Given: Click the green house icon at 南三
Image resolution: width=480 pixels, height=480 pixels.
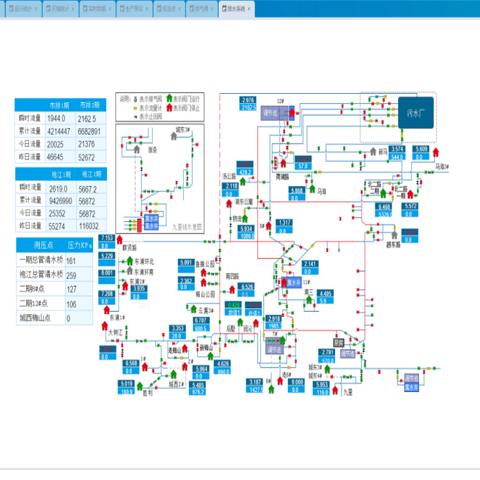Looking at the screenshot, I should pos(309,300).
